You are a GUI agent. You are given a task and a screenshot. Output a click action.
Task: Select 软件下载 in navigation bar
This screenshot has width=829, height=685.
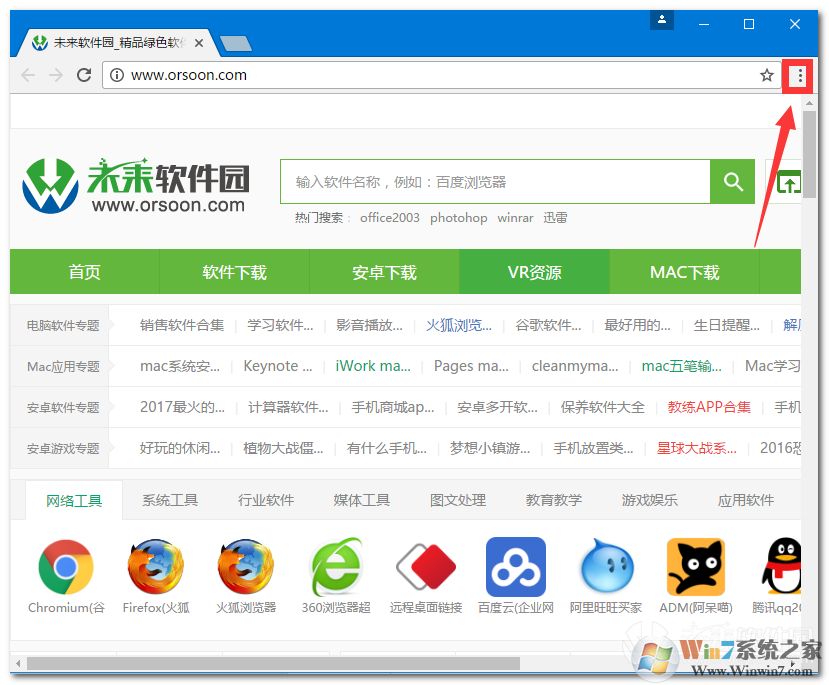(x=234, y=272)
